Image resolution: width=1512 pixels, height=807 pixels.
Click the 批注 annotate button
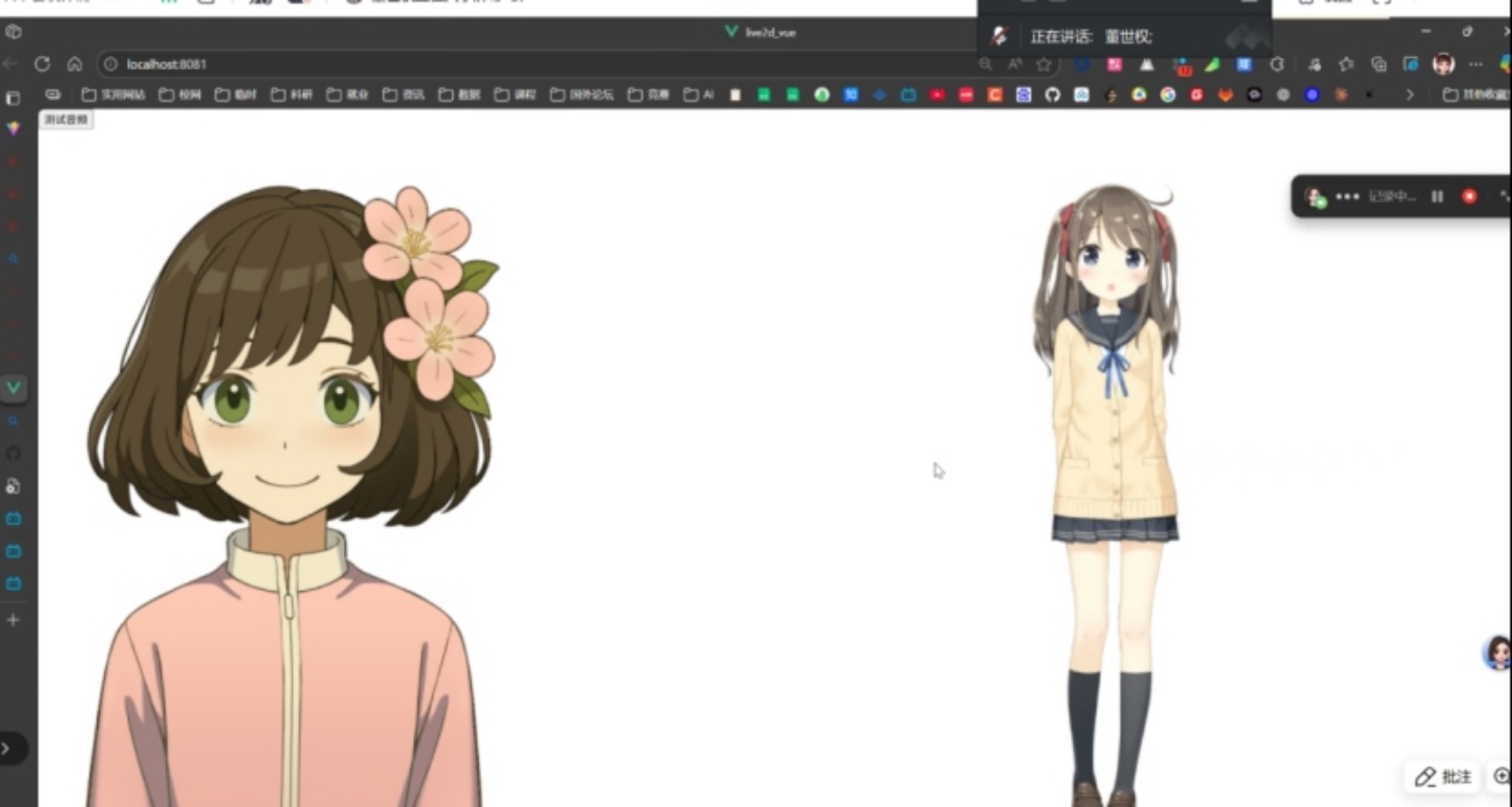point(1444,776)
